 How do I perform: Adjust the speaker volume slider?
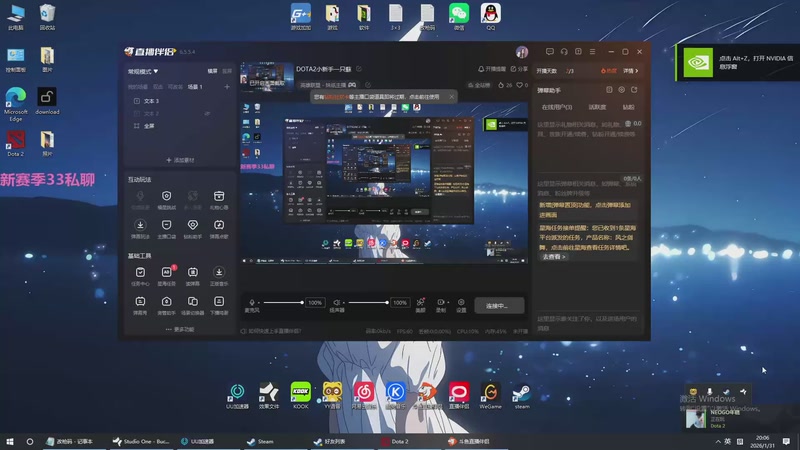[368, 303]
